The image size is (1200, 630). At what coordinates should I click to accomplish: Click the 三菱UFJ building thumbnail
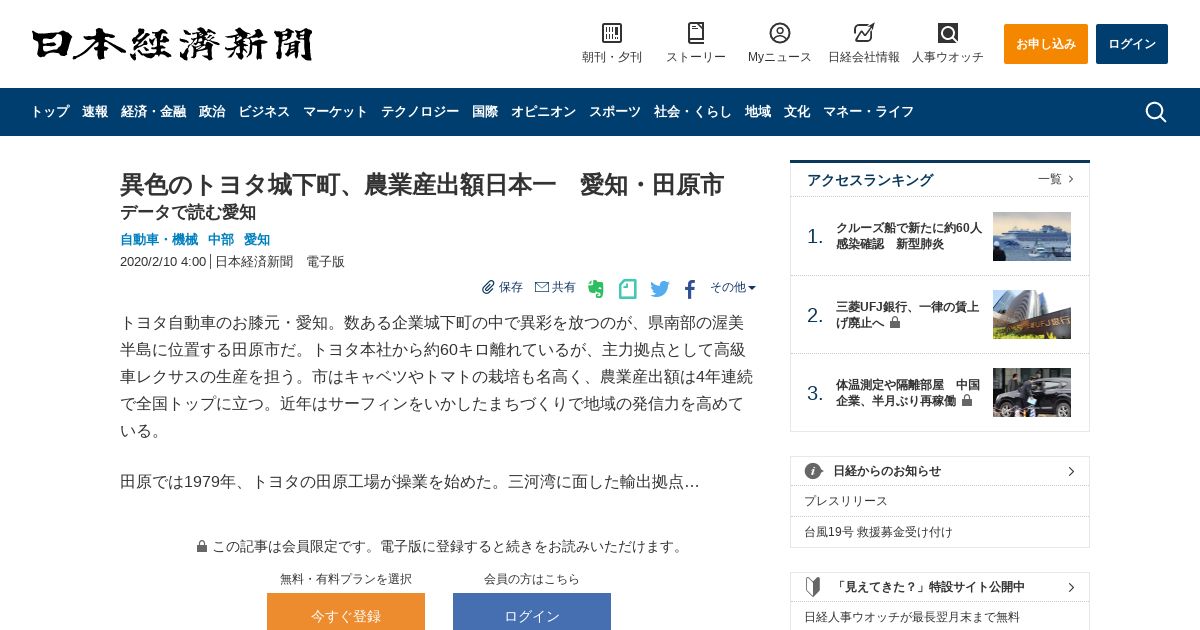pyautogui.click(x=1032, y=315)
